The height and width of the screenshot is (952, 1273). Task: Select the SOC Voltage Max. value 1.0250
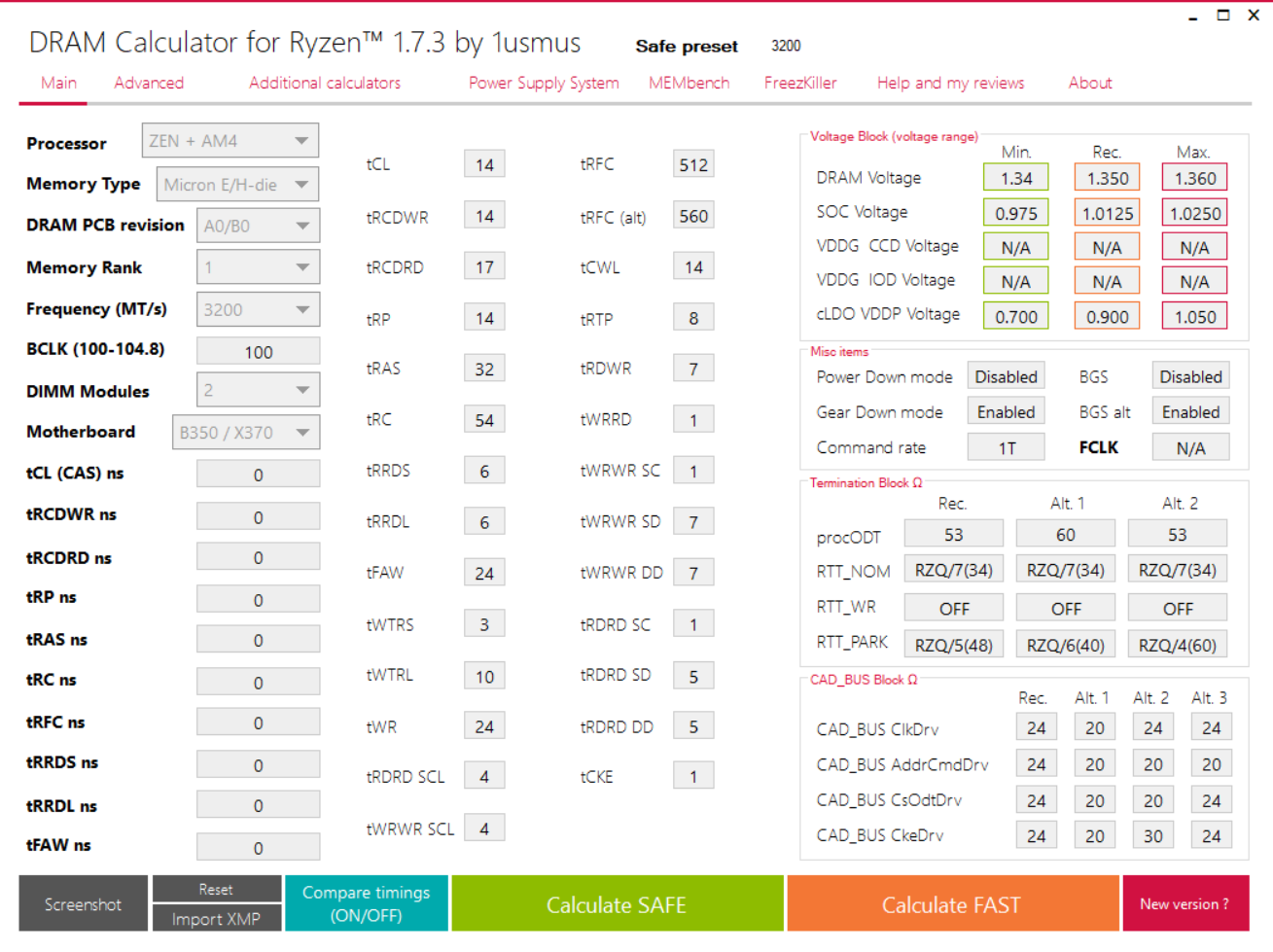click(1195, 213)
